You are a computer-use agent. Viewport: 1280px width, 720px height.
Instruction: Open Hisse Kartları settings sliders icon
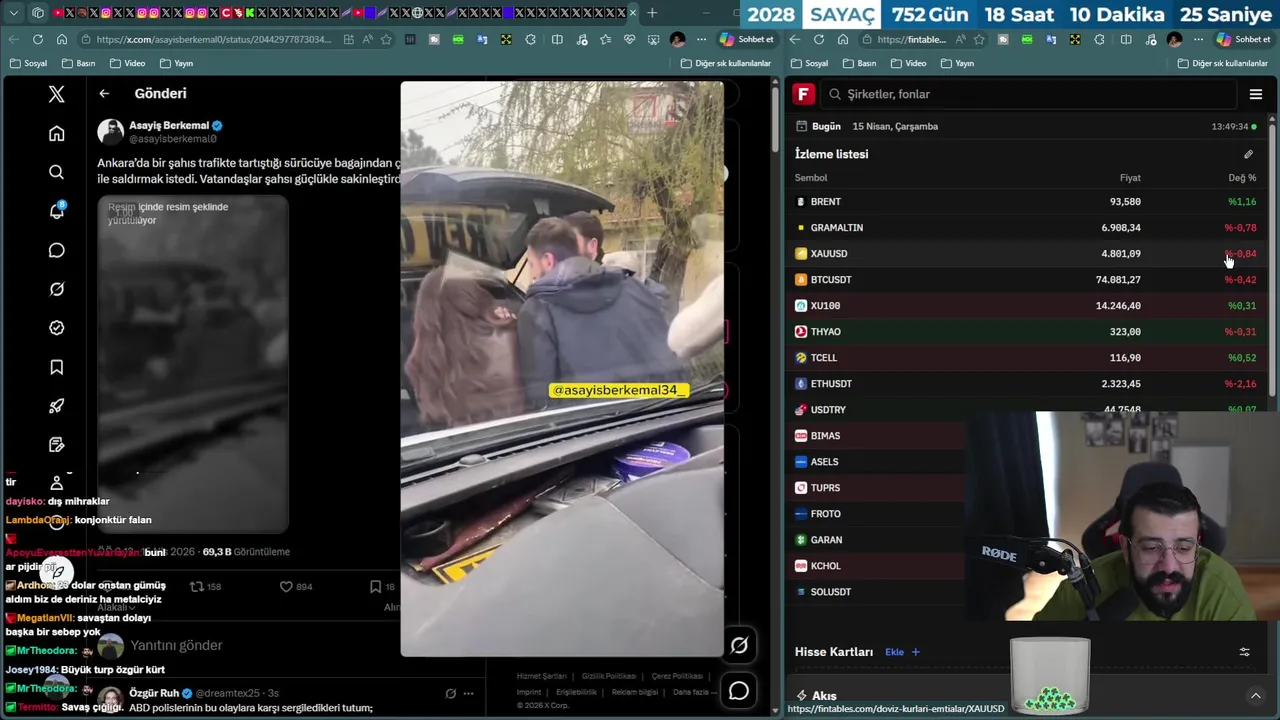click(x=1244, y=652)
